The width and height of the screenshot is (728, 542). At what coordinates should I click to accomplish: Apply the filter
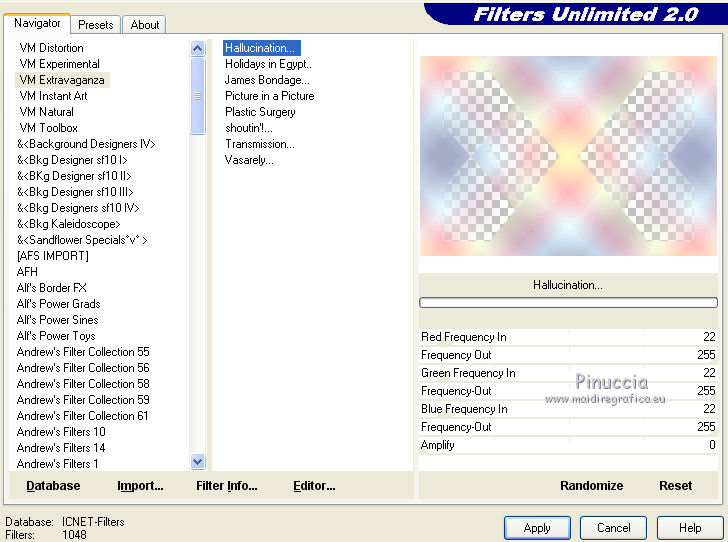[537, 528]
